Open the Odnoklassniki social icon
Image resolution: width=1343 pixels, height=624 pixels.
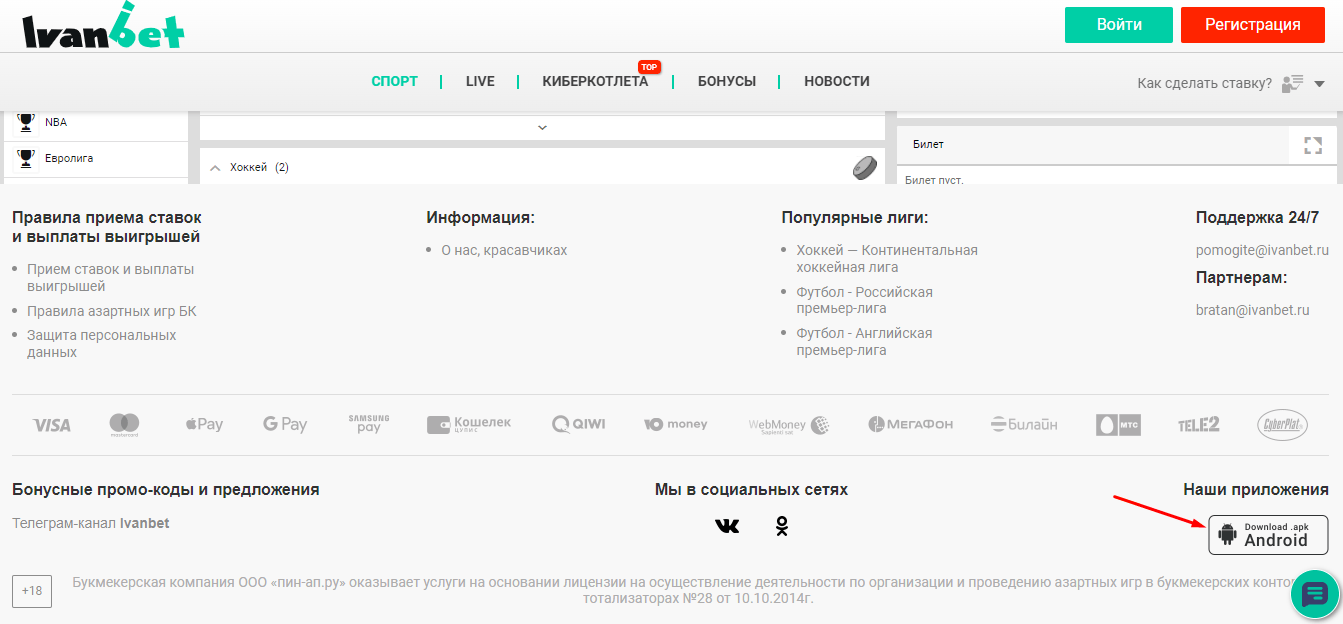click(782, 525)
